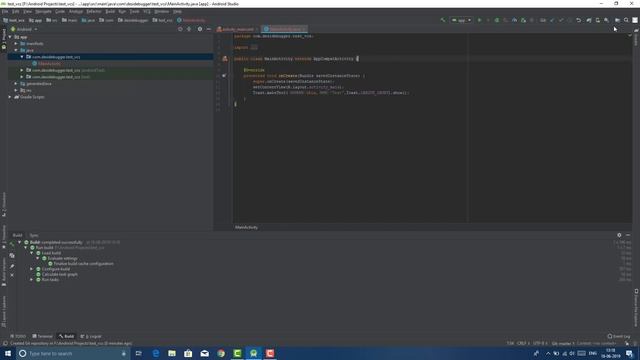This screenshot has width=640, height=360.
Task: Click the Build tool window button at bottom
Action: 67,336
